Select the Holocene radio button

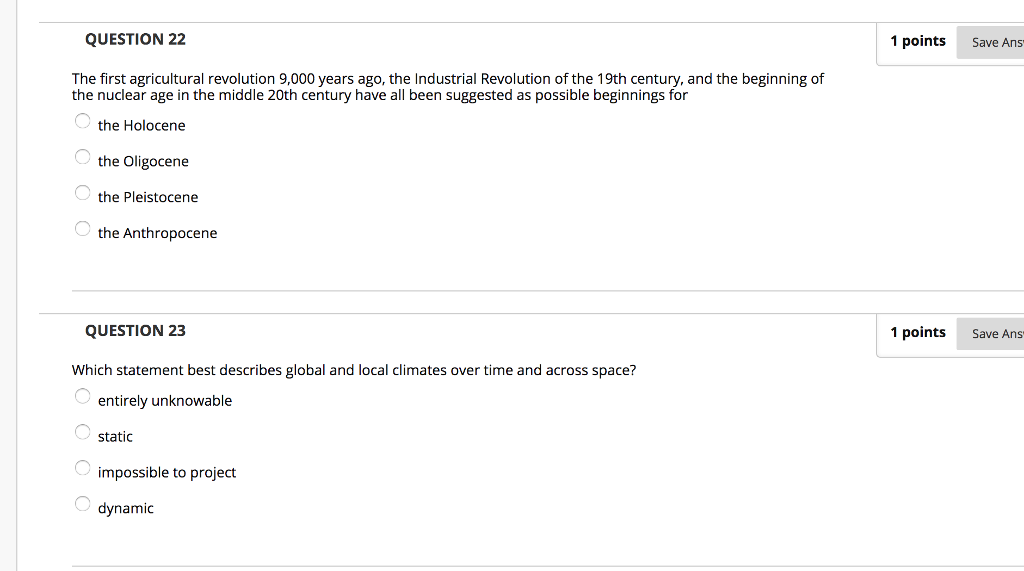coord(82,121)
